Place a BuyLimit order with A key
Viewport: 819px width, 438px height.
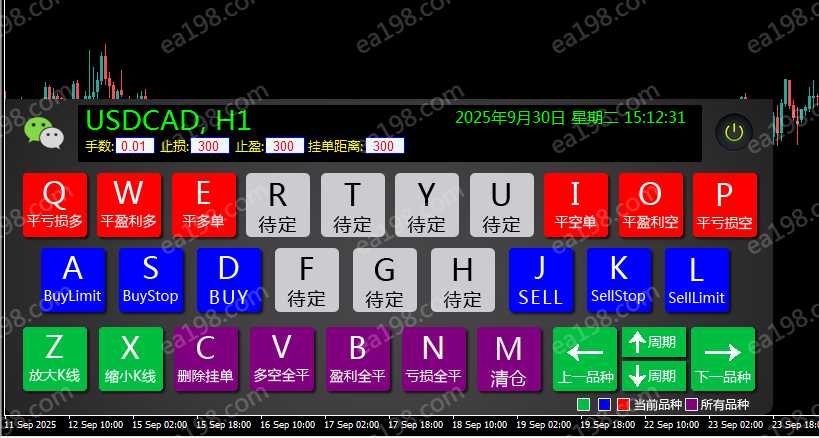coord(73,280)
